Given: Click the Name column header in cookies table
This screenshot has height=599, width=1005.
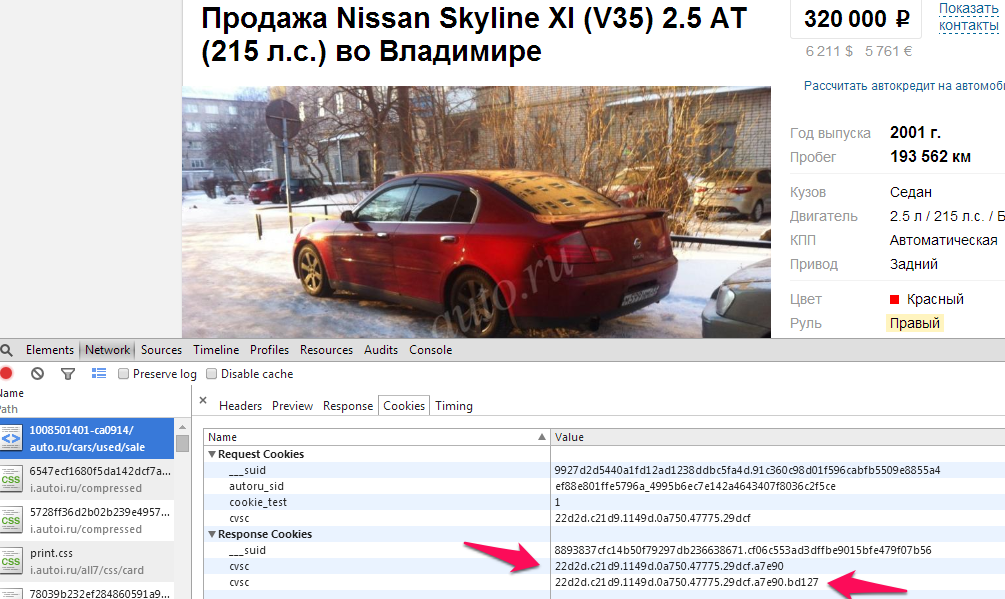Looking at the screenshot, I should pos(377,437).
